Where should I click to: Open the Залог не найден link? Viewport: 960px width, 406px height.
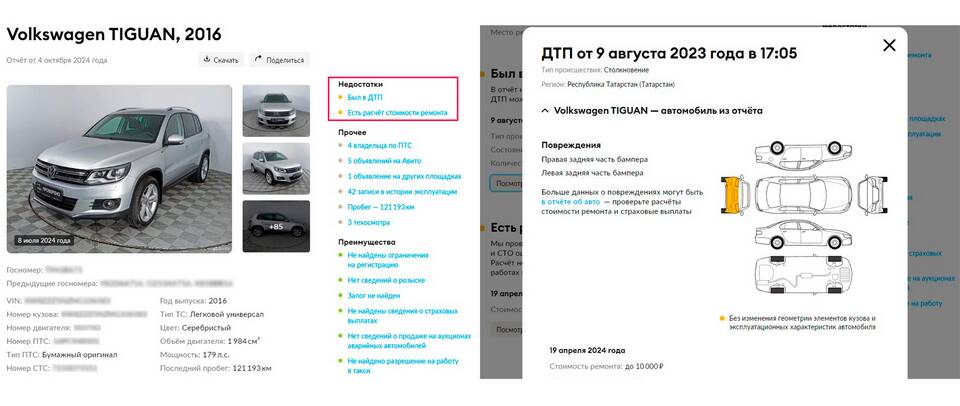373,296
